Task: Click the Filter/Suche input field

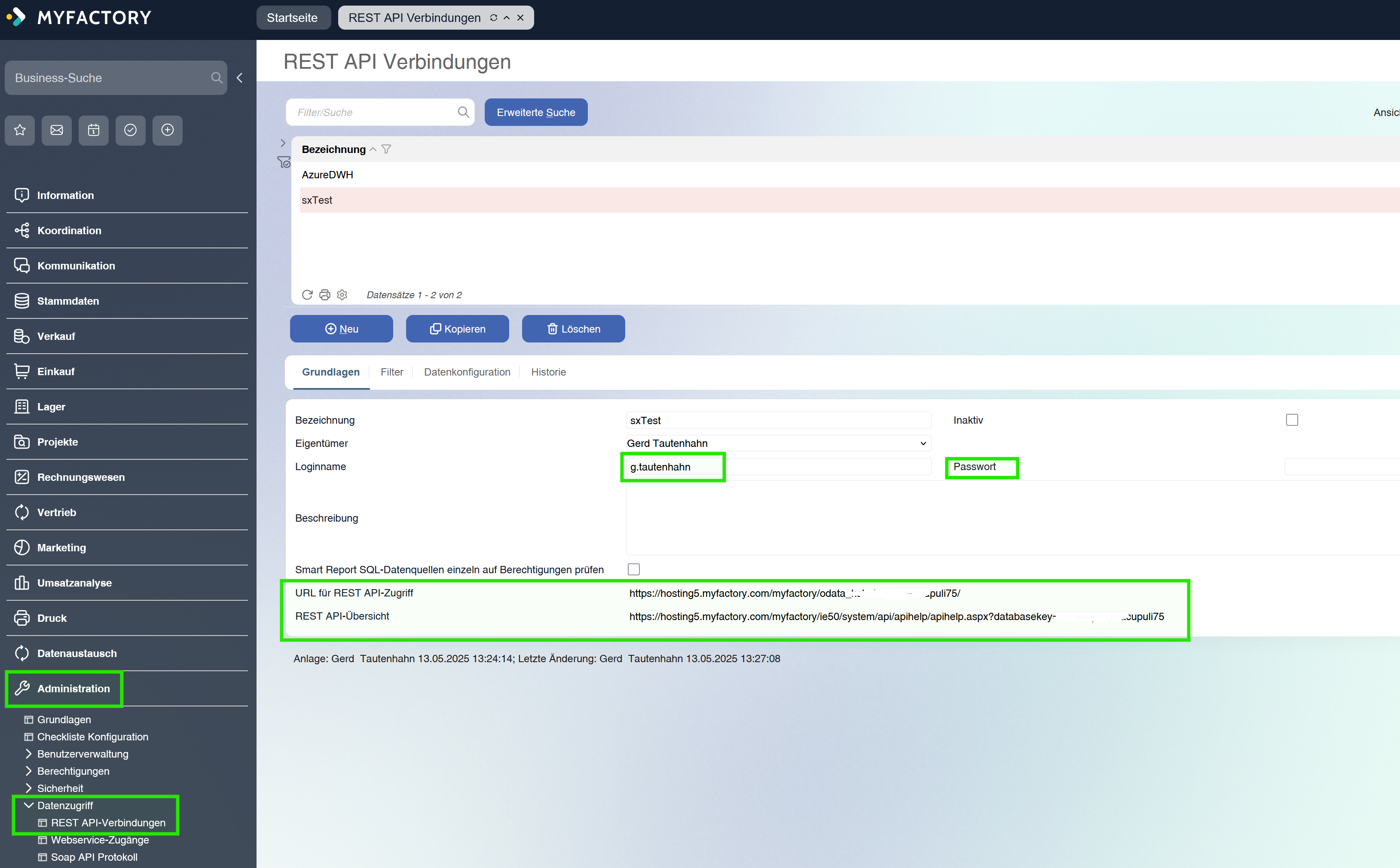Action: (373, 113)
